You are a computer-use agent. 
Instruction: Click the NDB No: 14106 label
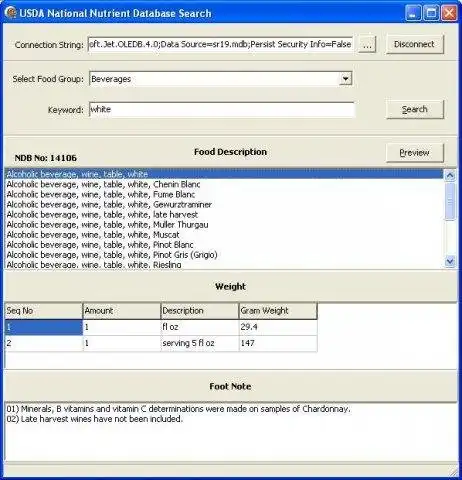coord(46,158)
